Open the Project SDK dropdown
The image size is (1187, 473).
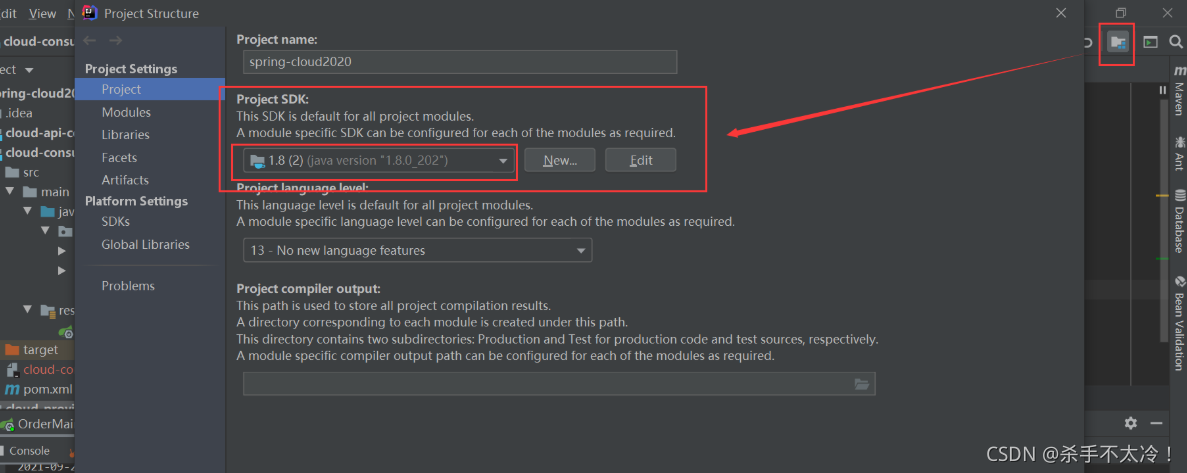[379, 160]
